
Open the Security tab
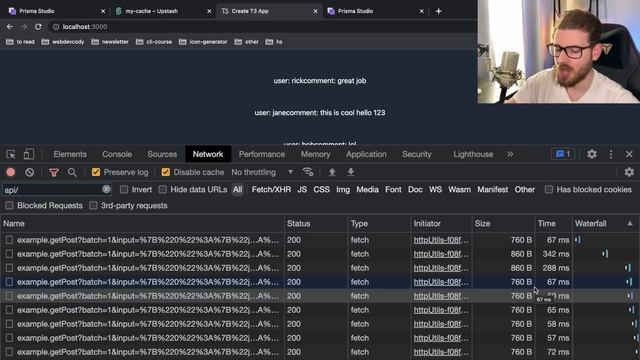coord(417,154)
